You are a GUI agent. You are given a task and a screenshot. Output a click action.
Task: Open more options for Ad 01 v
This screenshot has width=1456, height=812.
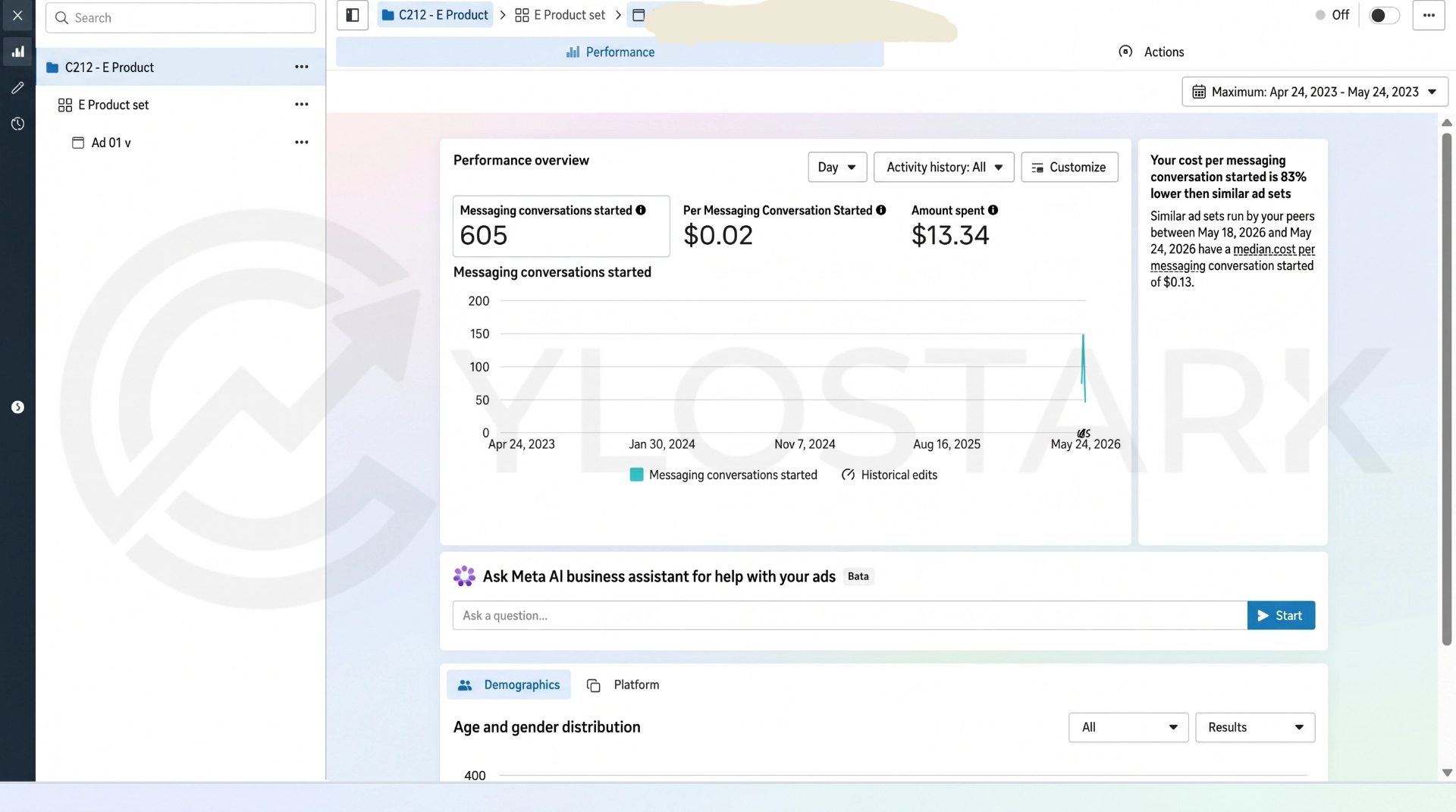click(302, 143)
